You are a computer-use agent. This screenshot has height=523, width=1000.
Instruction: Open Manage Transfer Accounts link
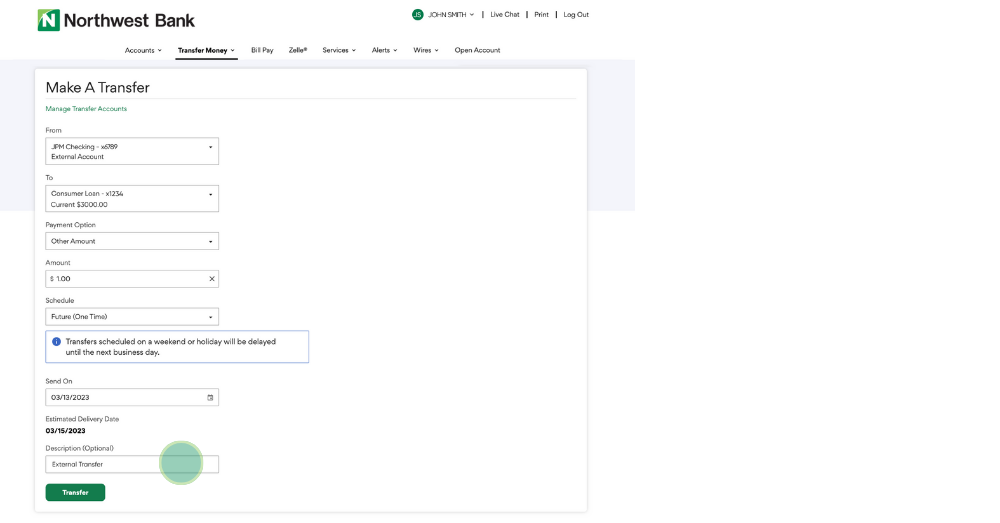(86, 109)
